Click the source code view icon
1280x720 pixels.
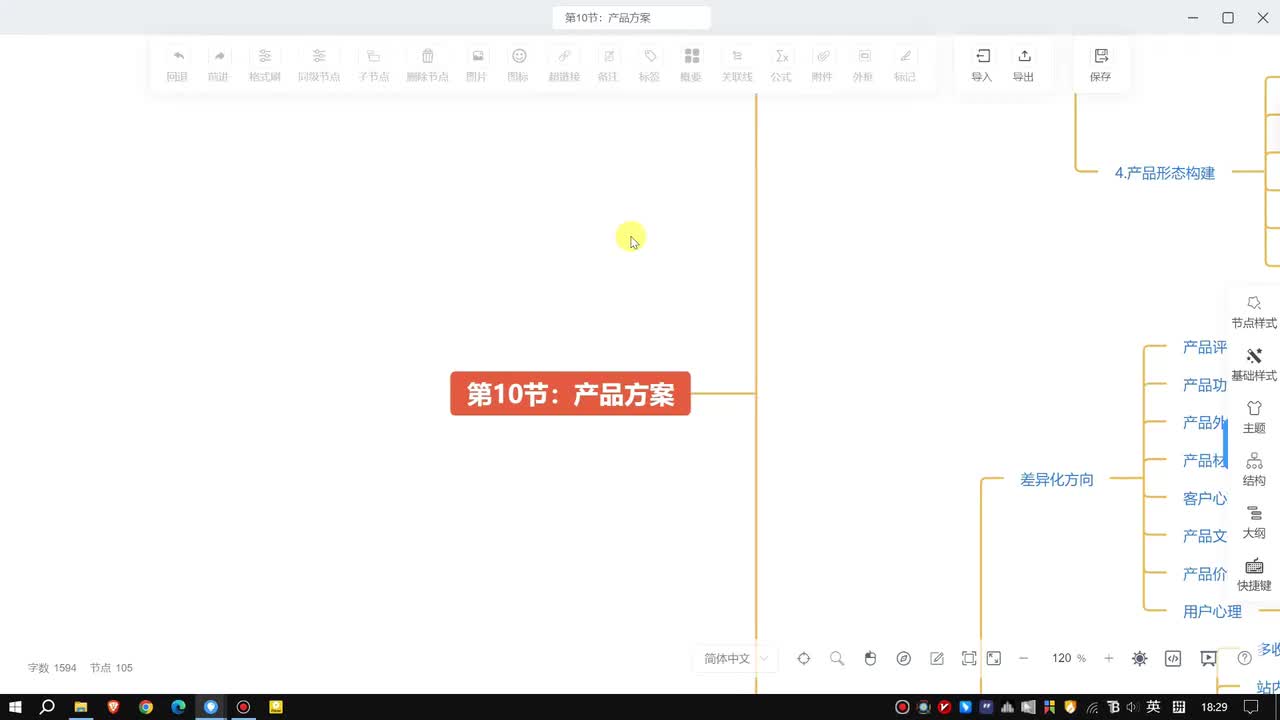[1174, 658]
